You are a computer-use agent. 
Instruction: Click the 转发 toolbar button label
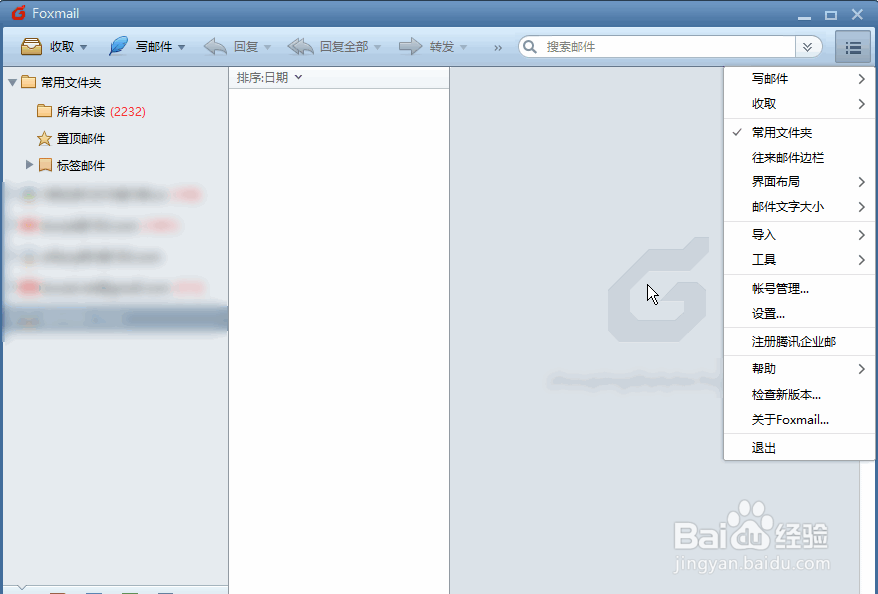(442, 47)
